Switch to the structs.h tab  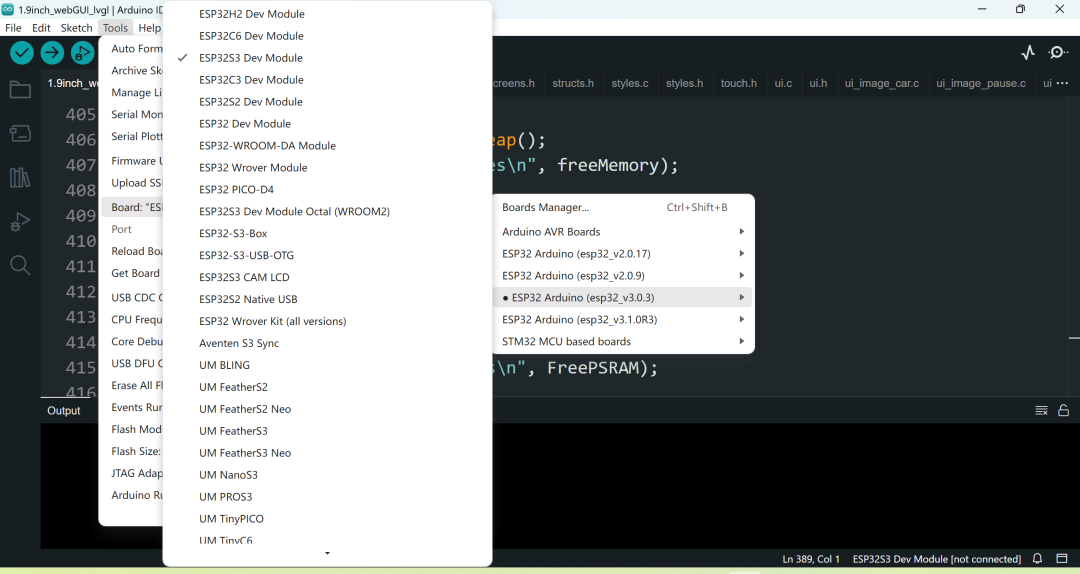(x=573, y=83)
